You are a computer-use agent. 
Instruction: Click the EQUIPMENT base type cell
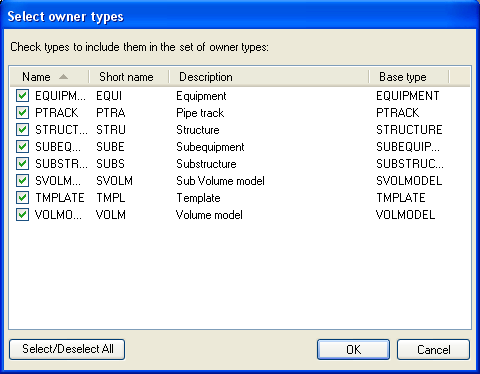tap(408, 96)
